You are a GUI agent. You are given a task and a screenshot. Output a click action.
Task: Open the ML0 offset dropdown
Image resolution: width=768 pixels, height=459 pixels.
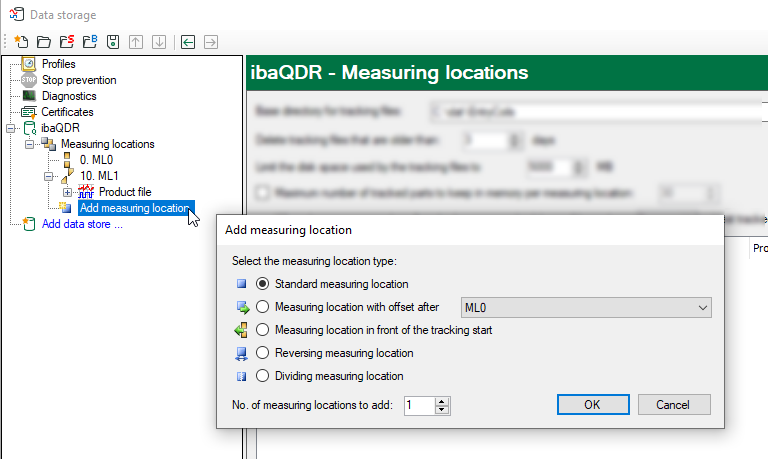pyautogui.click(x=586, y=308)
